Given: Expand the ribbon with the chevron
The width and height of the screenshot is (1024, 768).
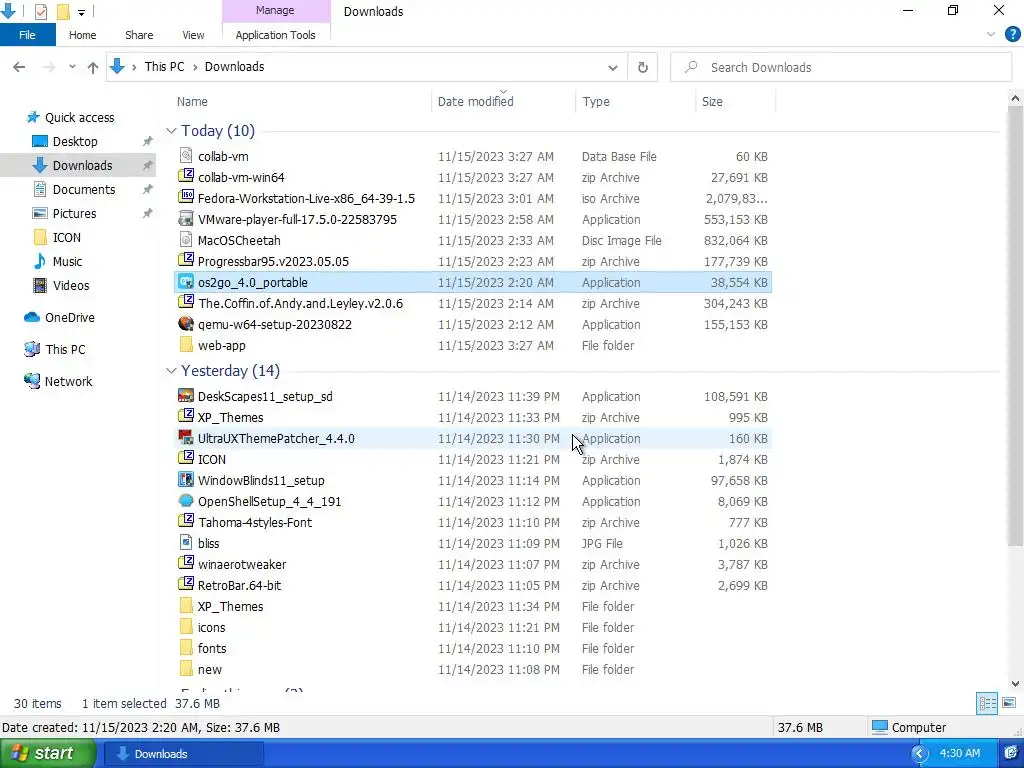Looking at the screenshot, I should pyautogui.click(x=991, y=35).
